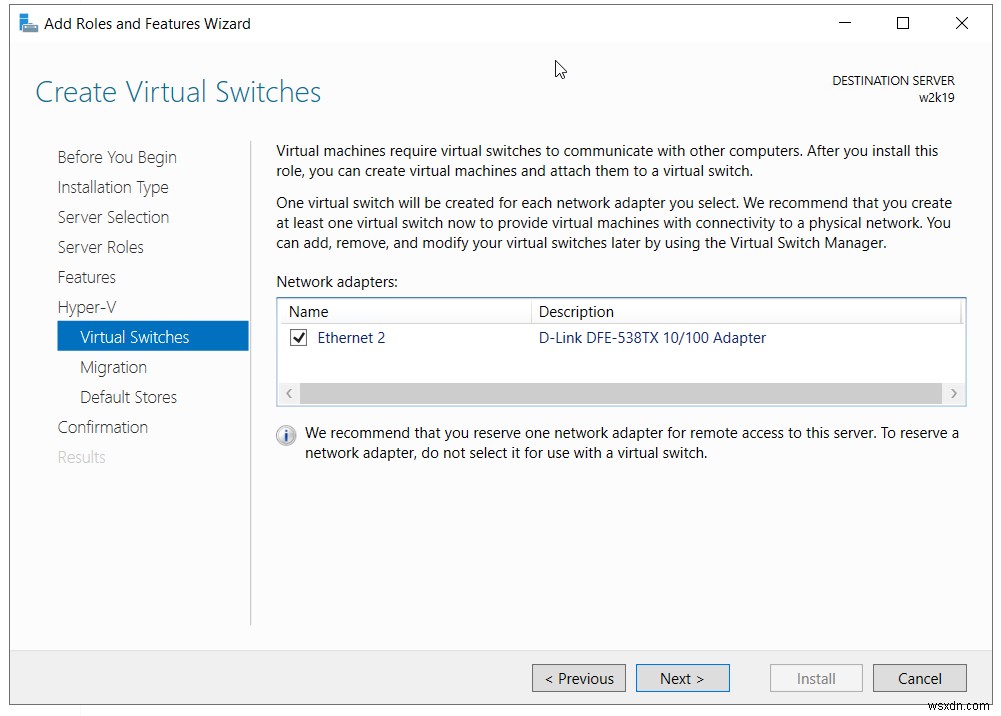This screenshot has height=716, width=1001.
Task: Open the Server Selection step
Action: point(113,217)
